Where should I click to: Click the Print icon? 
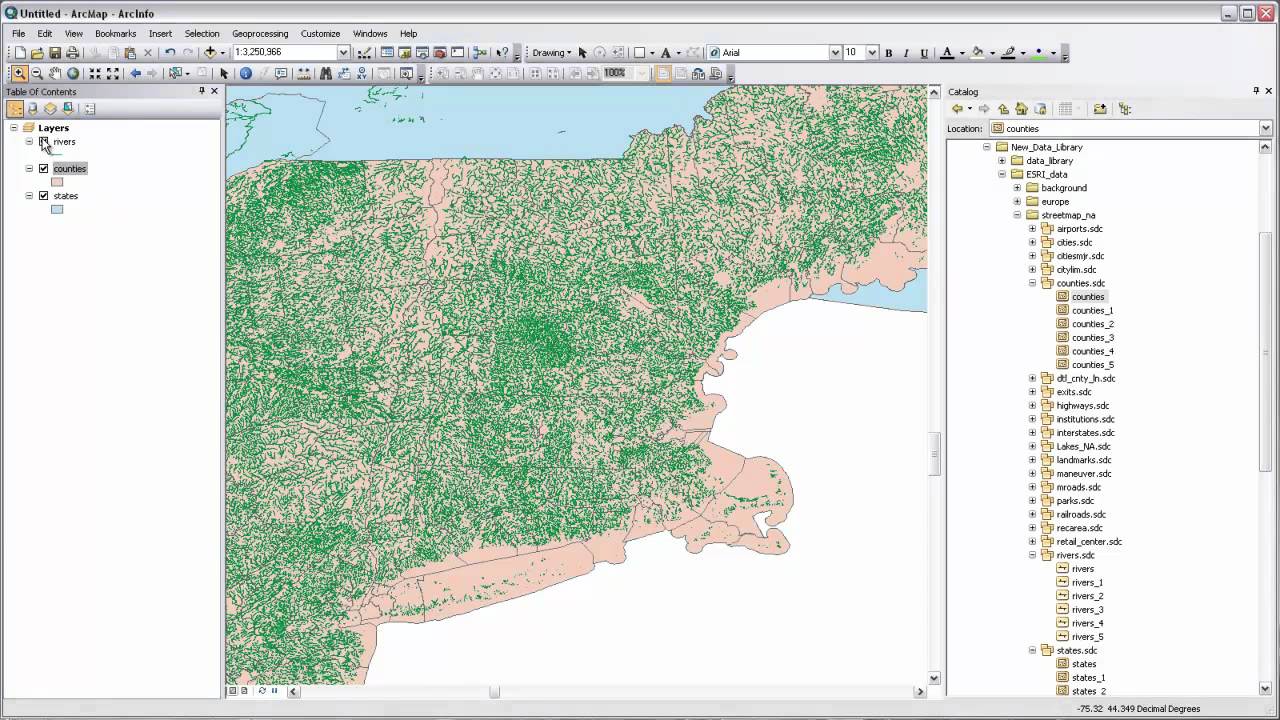(x=73, y=52)
